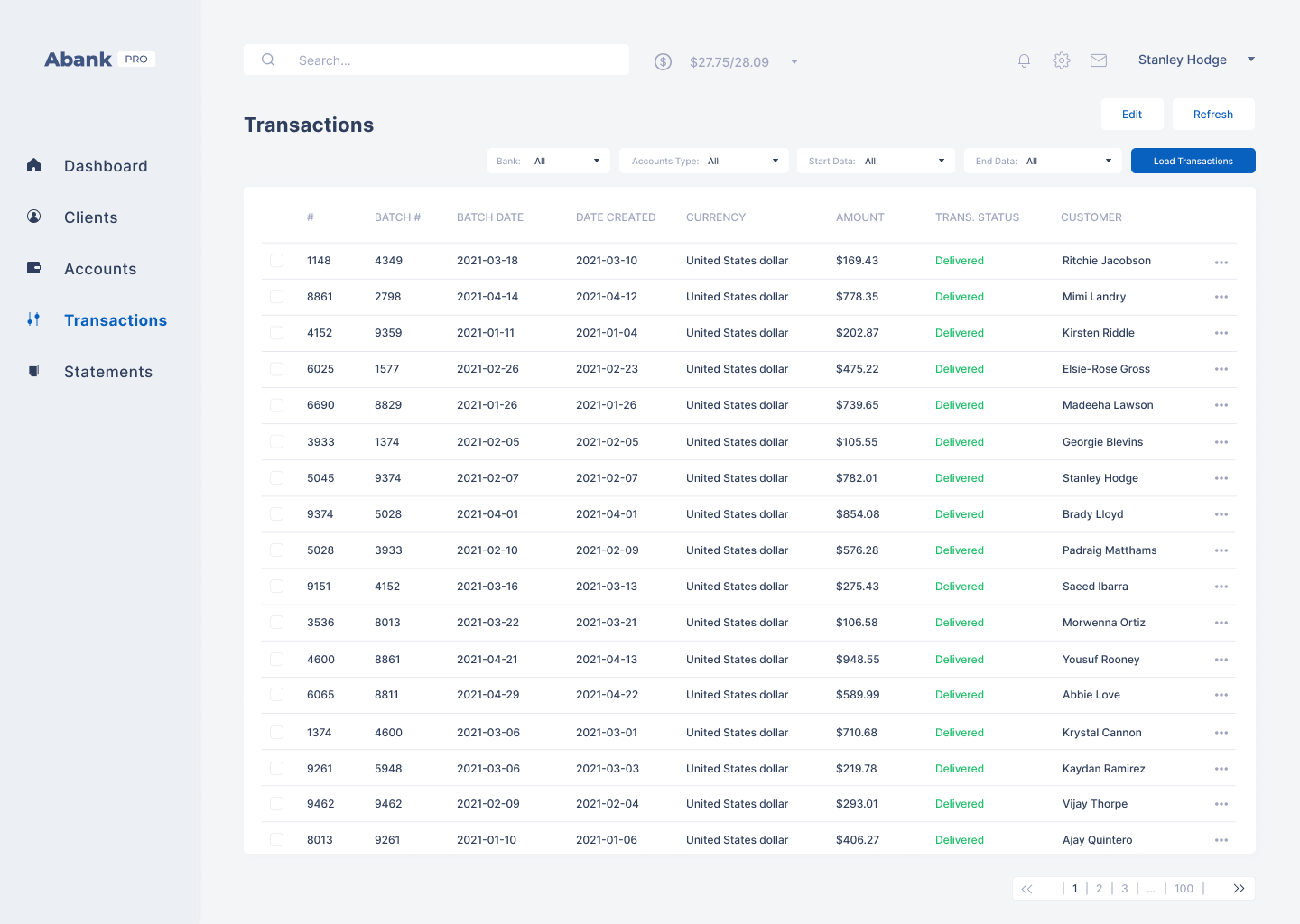Check the row for transaction 6025

[x=277, y=369]
